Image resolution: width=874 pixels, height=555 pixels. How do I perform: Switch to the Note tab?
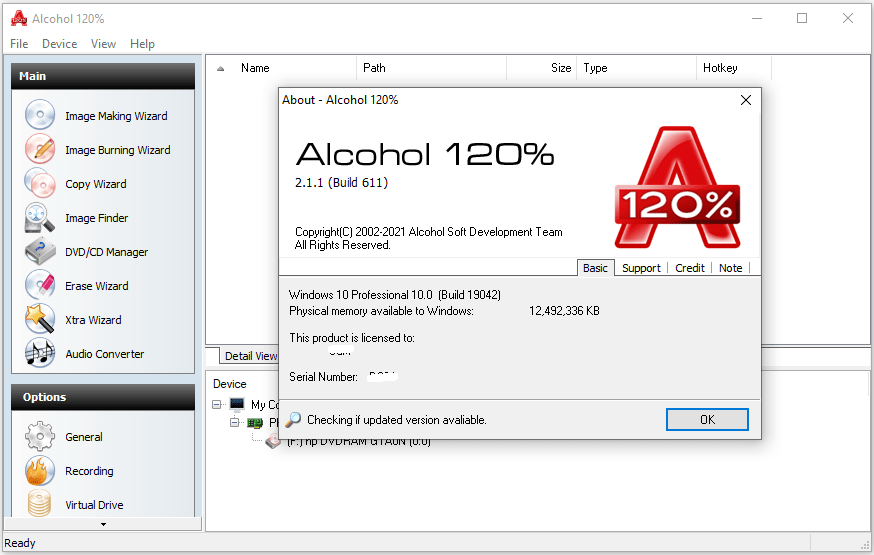click(x=731, y=268)
